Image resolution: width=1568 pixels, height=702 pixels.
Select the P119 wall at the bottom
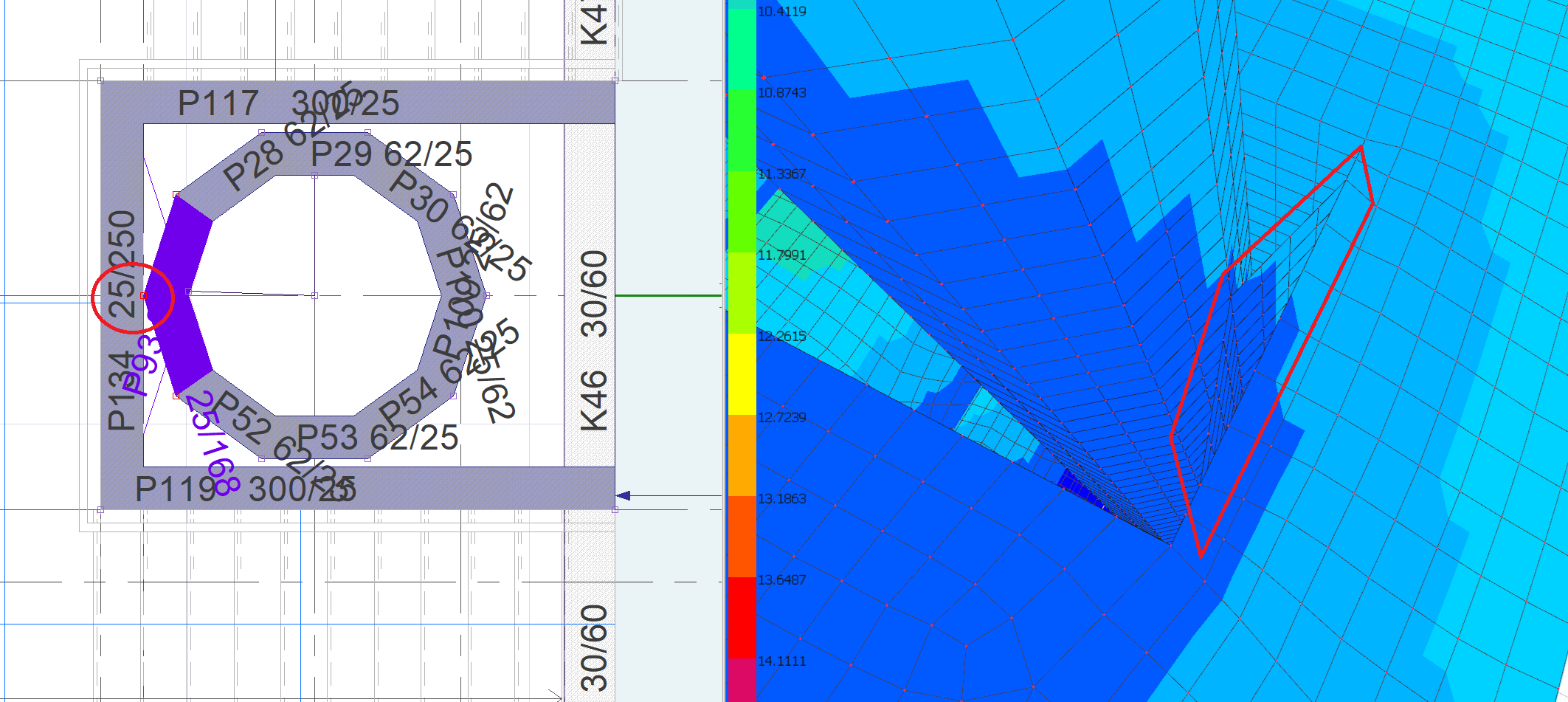(x=443, y=488)
